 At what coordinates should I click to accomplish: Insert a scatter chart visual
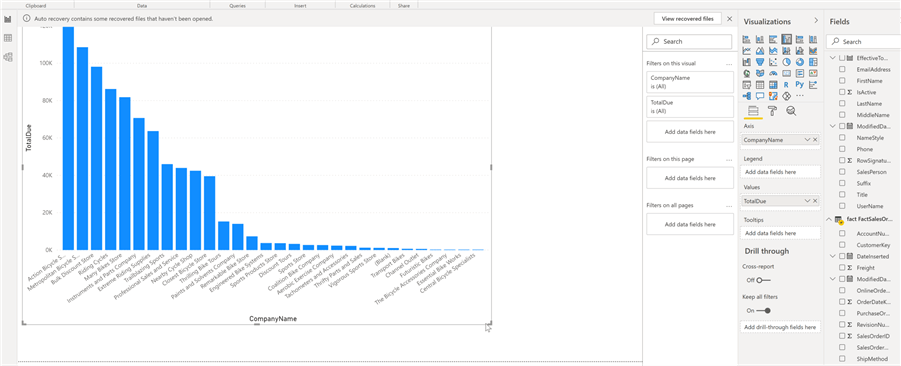(x=773, y=61)
